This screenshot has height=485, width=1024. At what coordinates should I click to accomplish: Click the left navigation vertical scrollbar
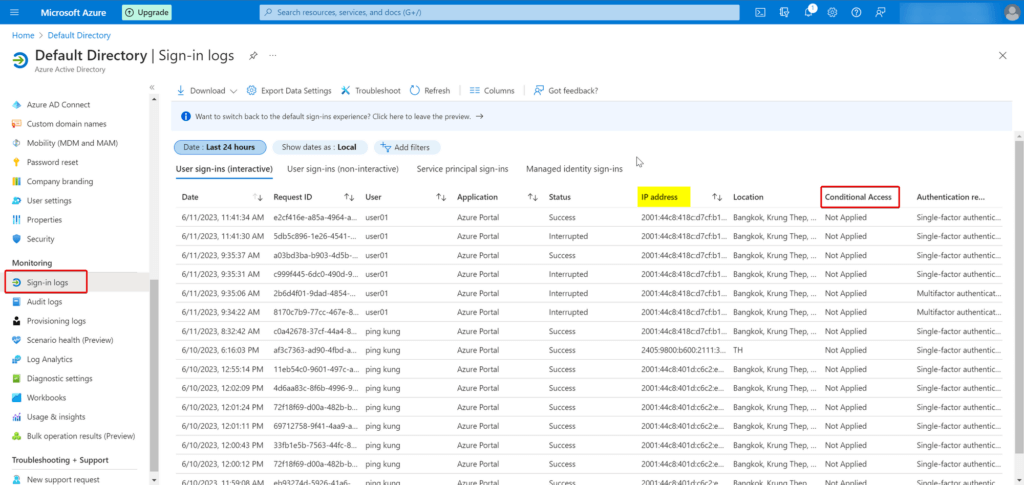point(154,375)
